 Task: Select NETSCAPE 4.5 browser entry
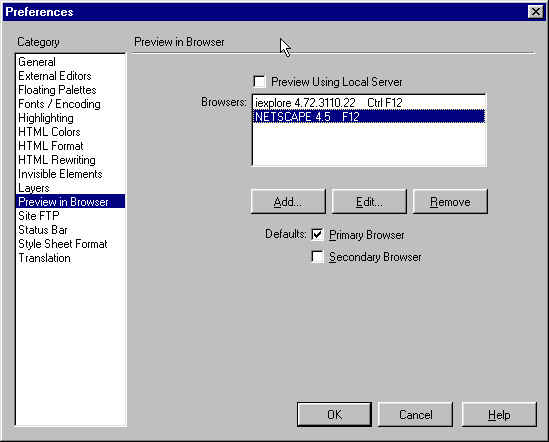pyautogui.click(x=369, y=117)
